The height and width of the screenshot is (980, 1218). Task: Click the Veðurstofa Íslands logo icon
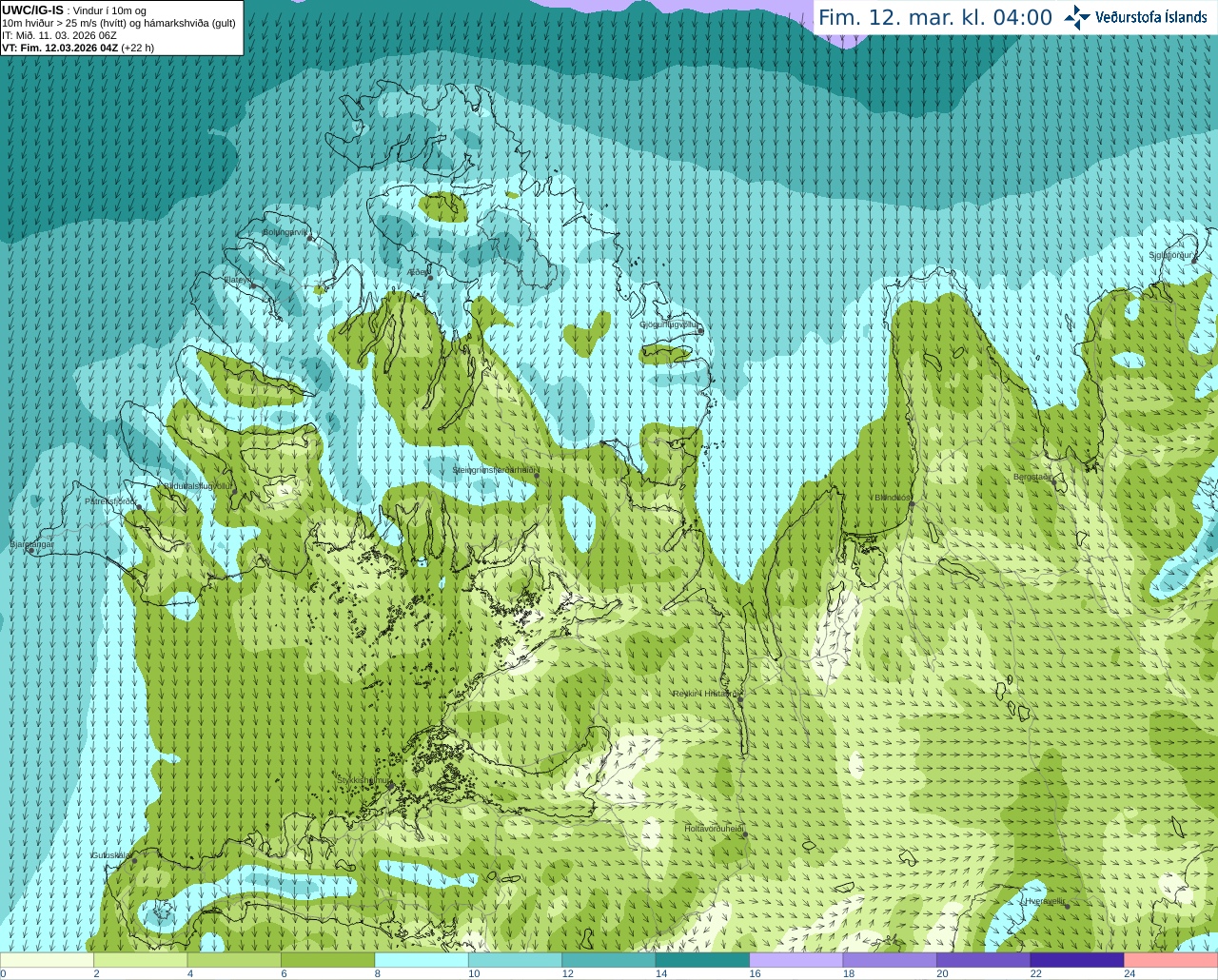(x=1077, y=17)
